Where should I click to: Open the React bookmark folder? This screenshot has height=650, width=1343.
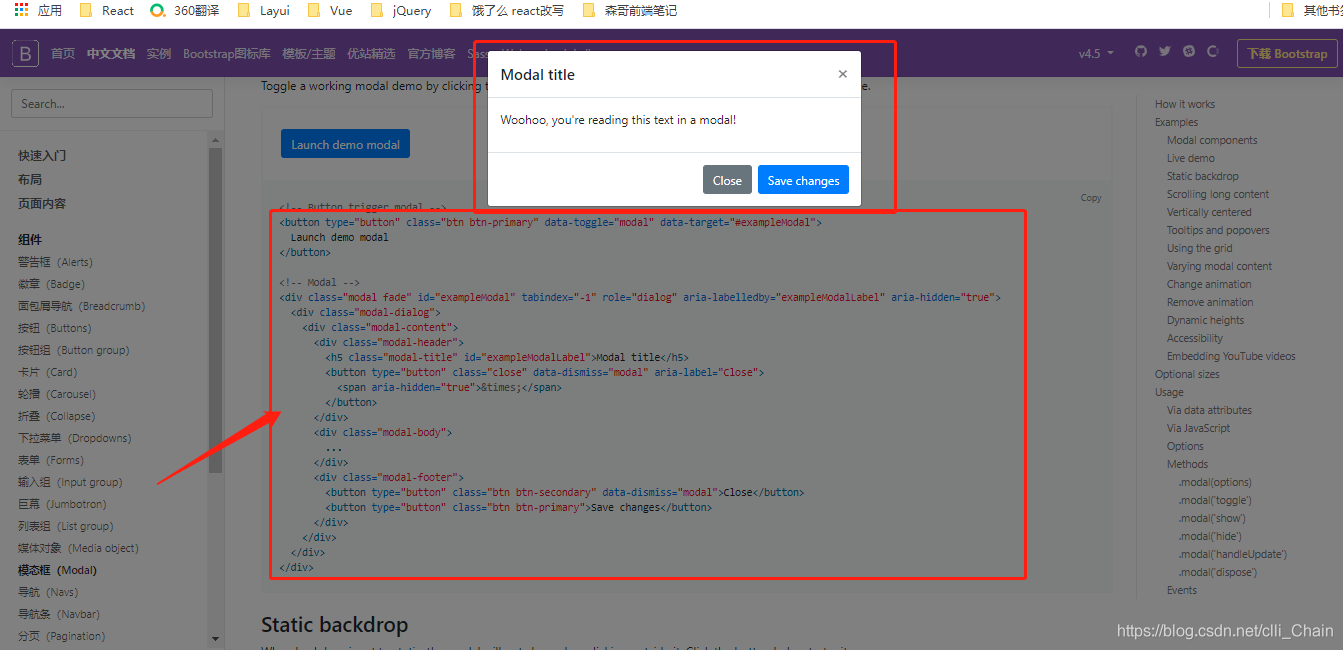[x=106, y=10]
